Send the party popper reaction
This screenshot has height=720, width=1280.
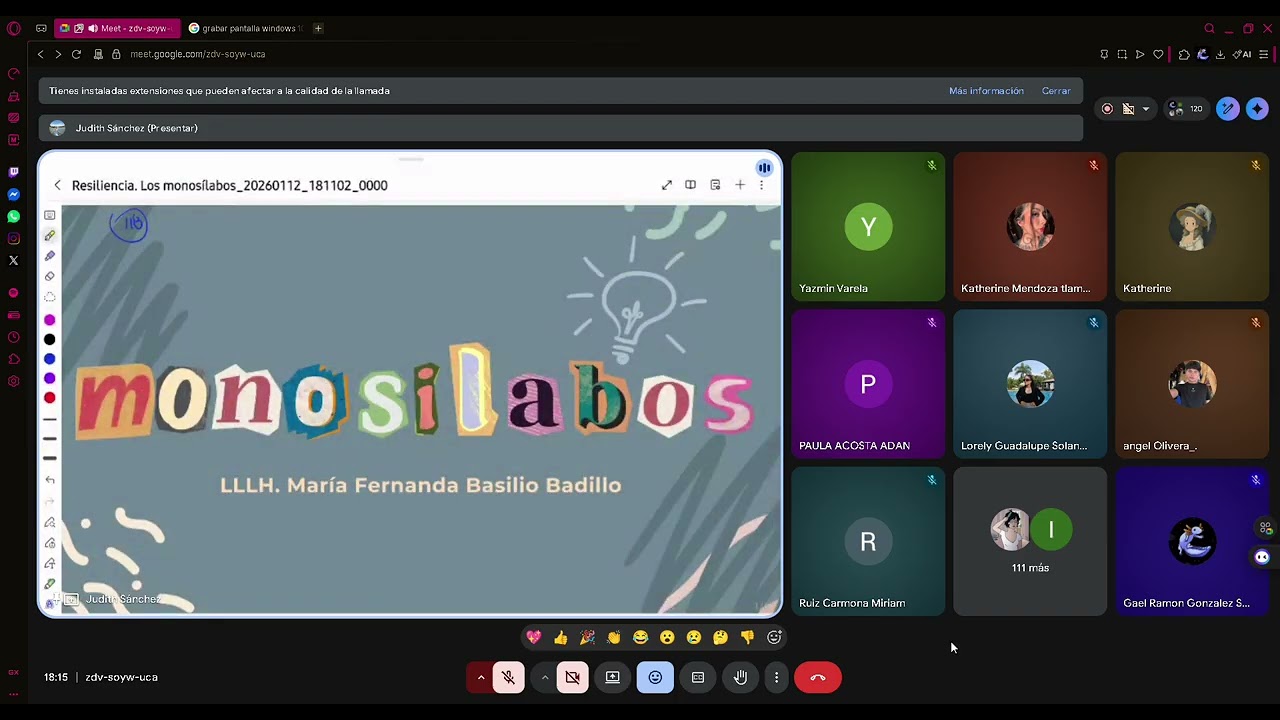point(587,637)
